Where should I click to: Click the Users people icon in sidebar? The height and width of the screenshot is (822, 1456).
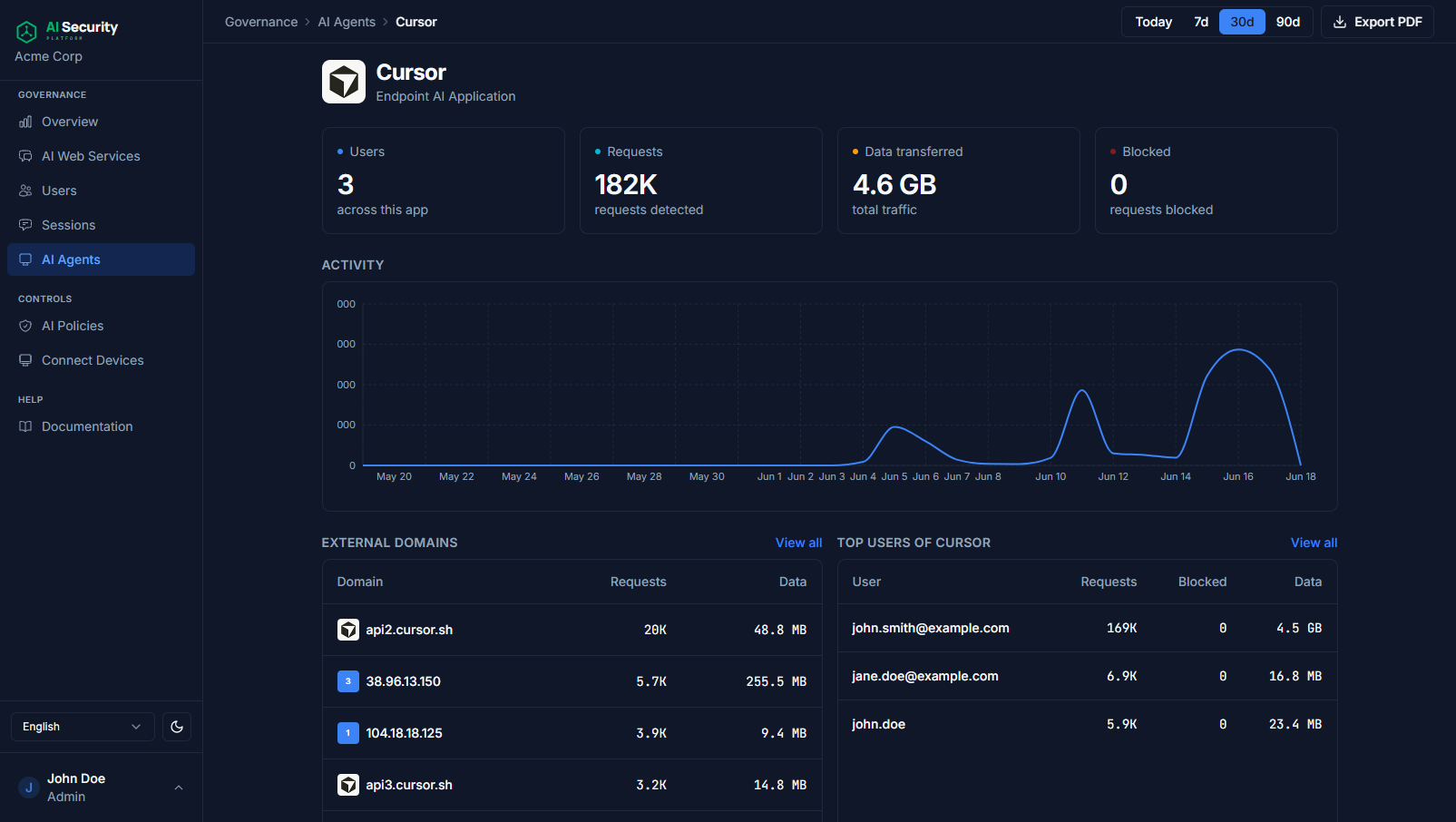25,191
